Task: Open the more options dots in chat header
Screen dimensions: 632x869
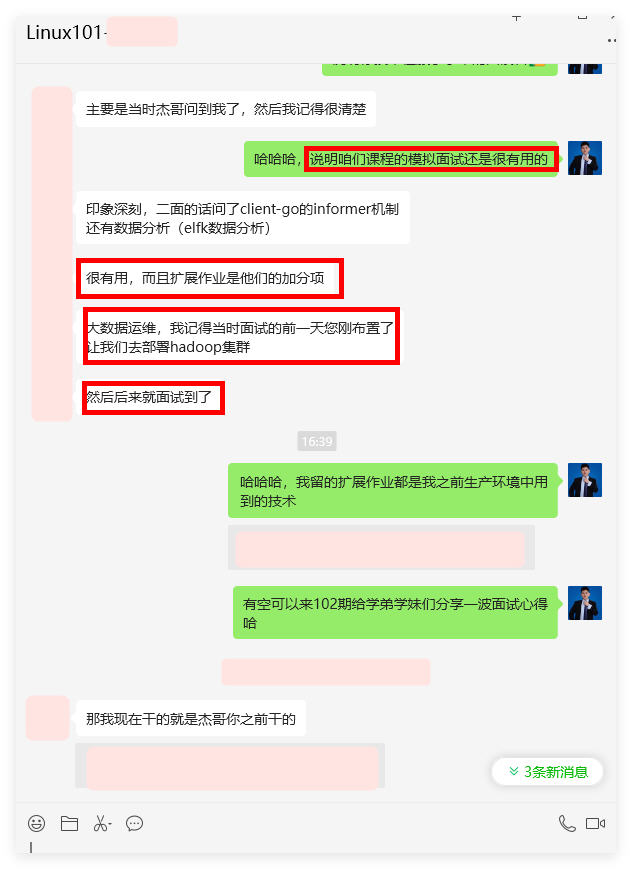Action: click(611, 40)
